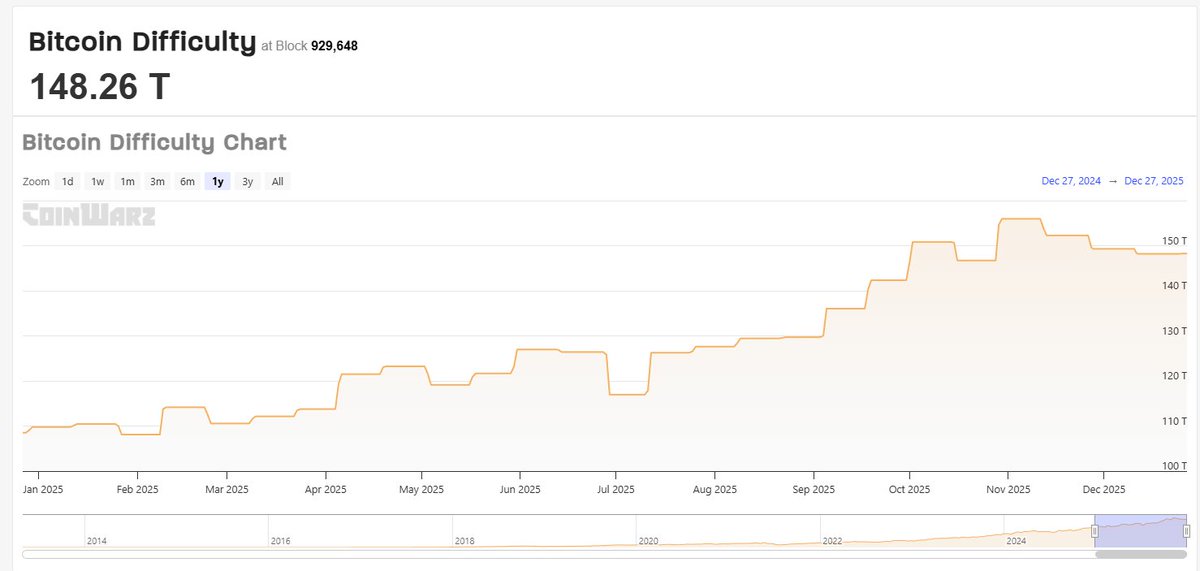Click the Feb 2025 axis label
Viewport: 1200px width, 571px height.
point(137,490)
